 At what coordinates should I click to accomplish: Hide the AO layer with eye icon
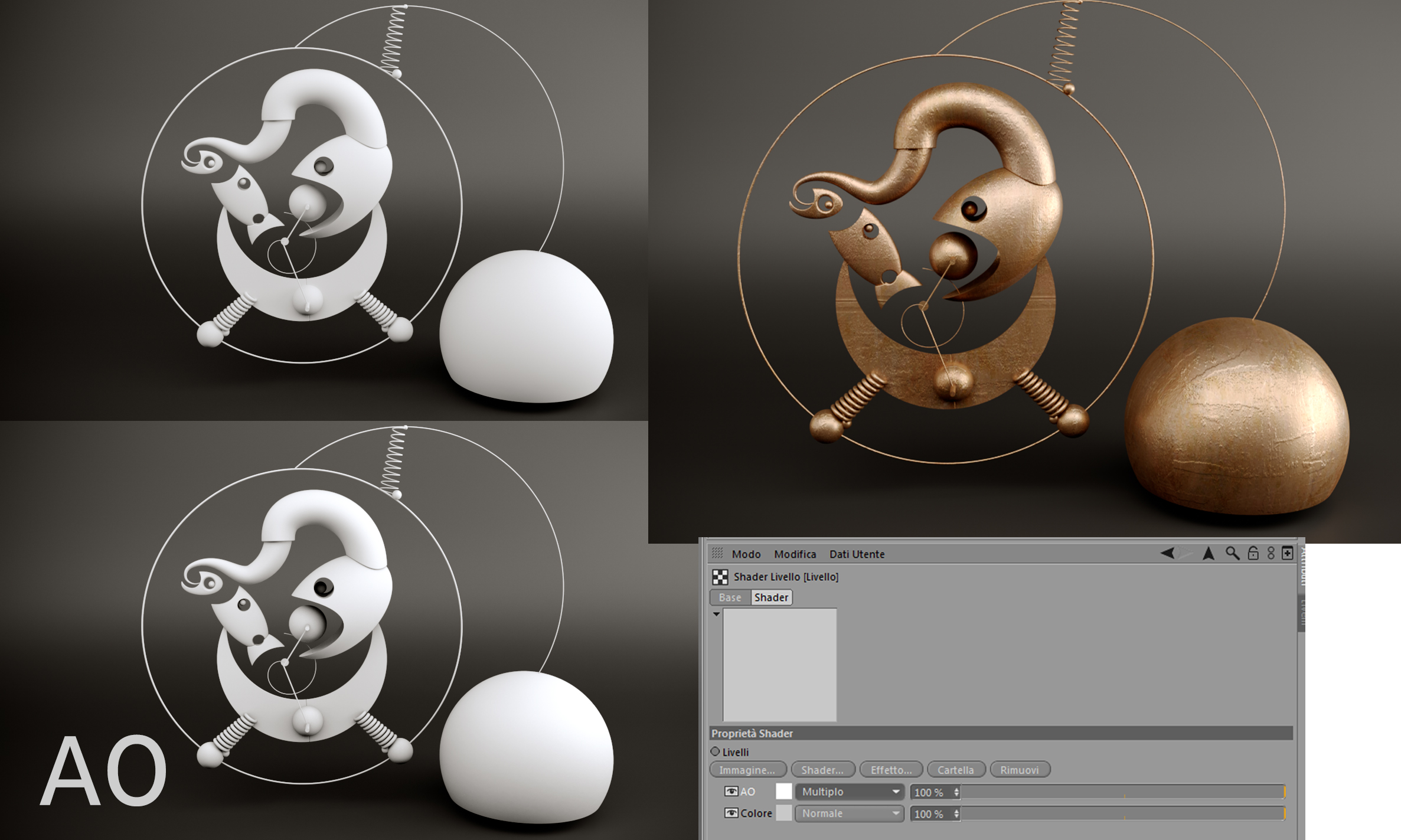point(731,792)
